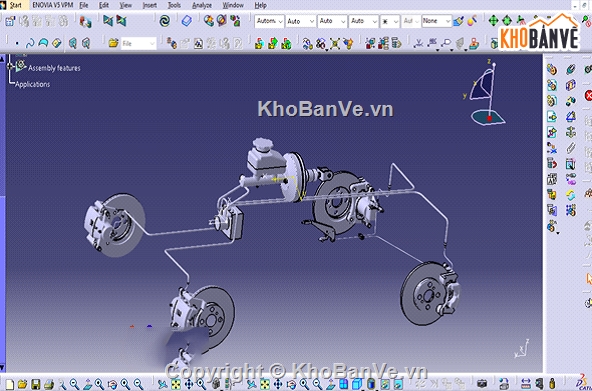Viewport: 592px width, 391px height.
Task: Click the spiral Update icon in top toolbar
Action: 165,21
